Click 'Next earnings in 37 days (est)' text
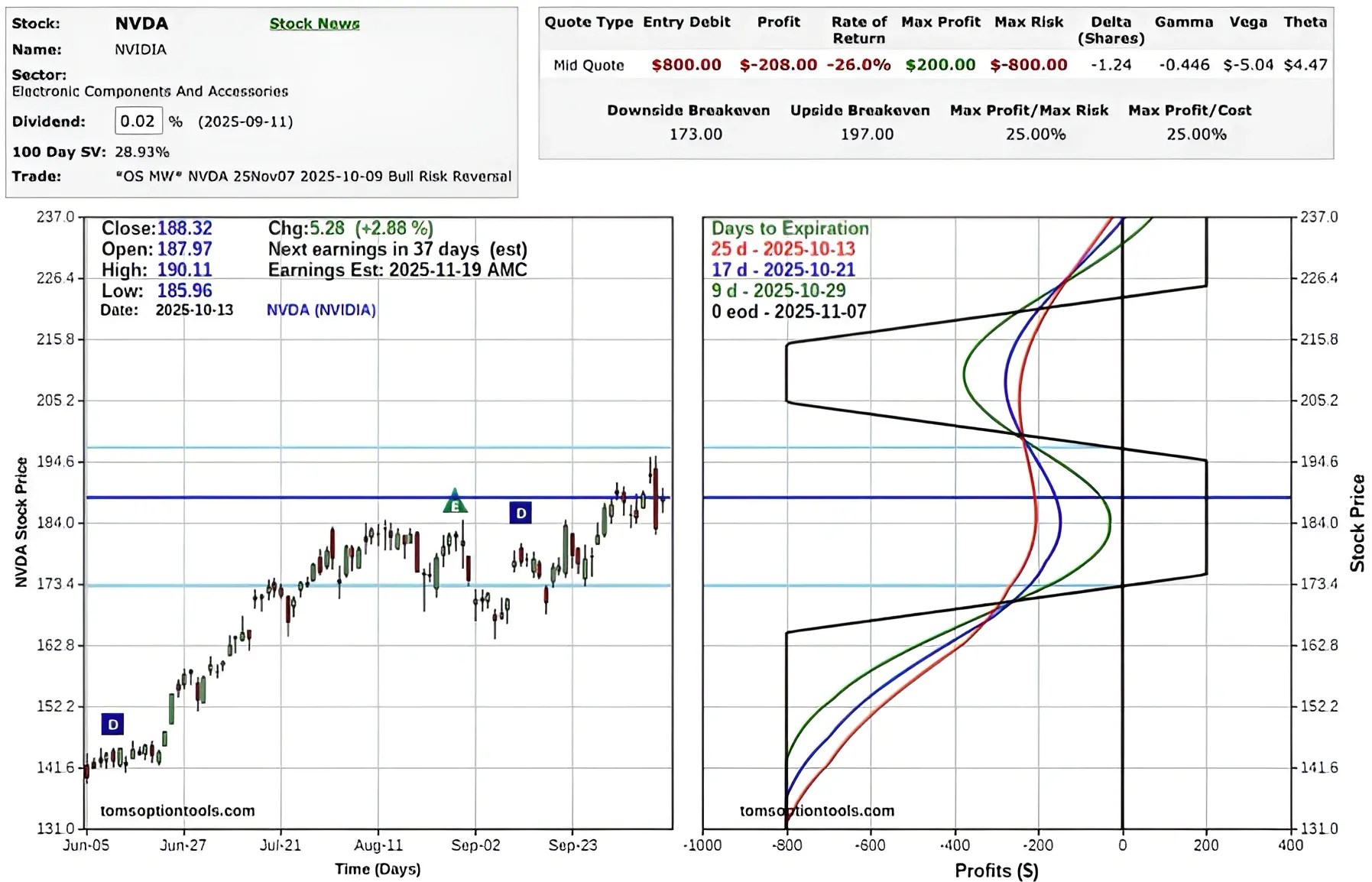 click(397, 249)
